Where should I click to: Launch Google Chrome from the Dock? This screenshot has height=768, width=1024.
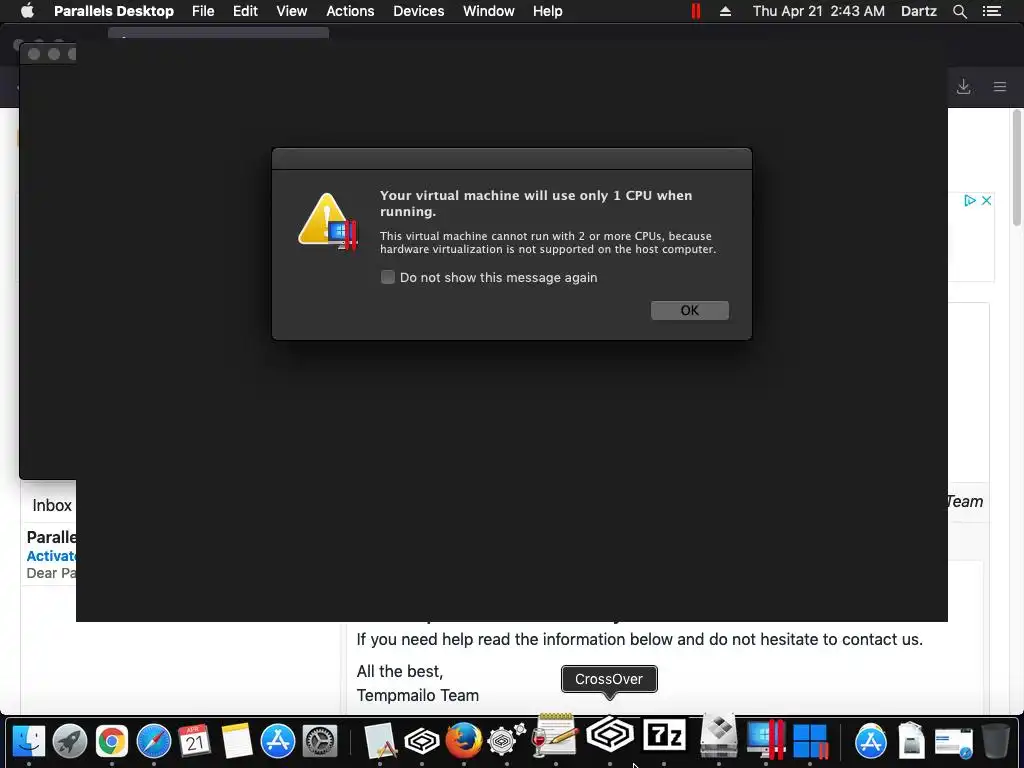coord(112,741)
